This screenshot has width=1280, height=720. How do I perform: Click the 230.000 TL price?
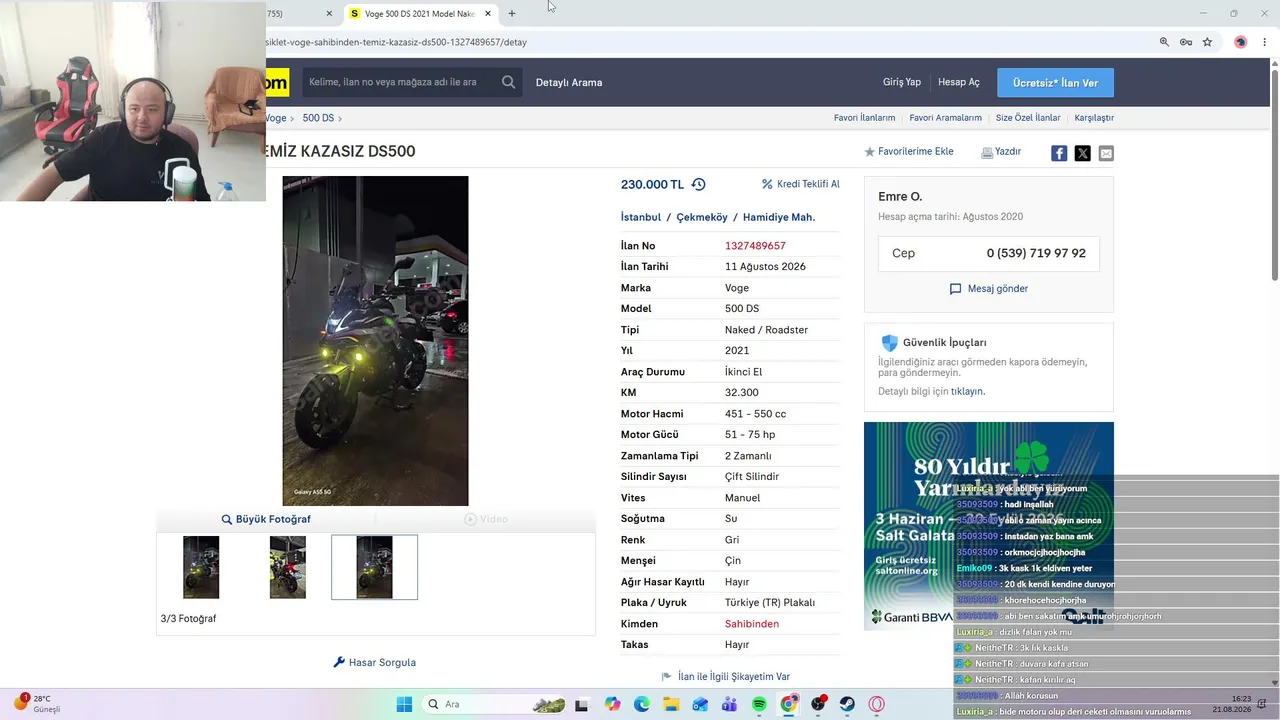click(652, 184)
